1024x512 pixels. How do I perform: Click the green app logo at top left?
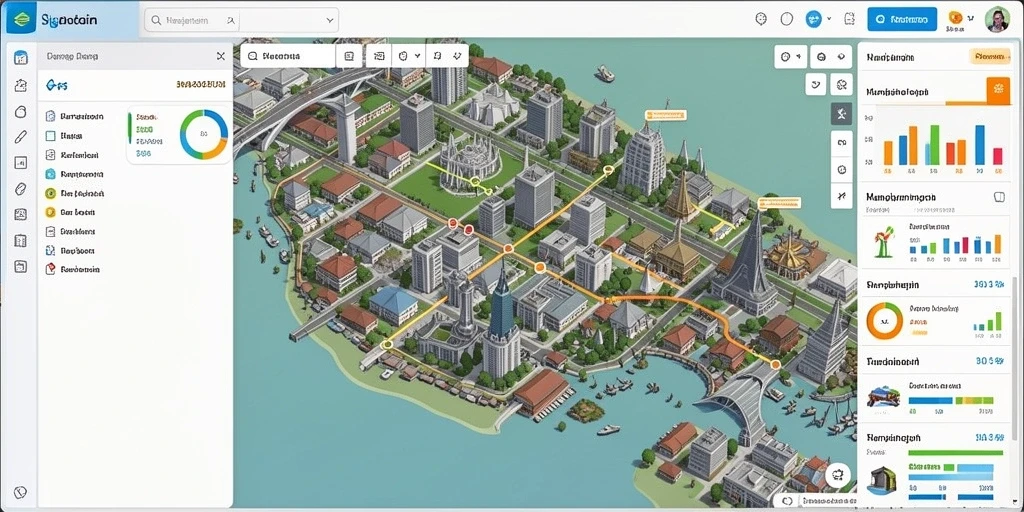(20, 20)
